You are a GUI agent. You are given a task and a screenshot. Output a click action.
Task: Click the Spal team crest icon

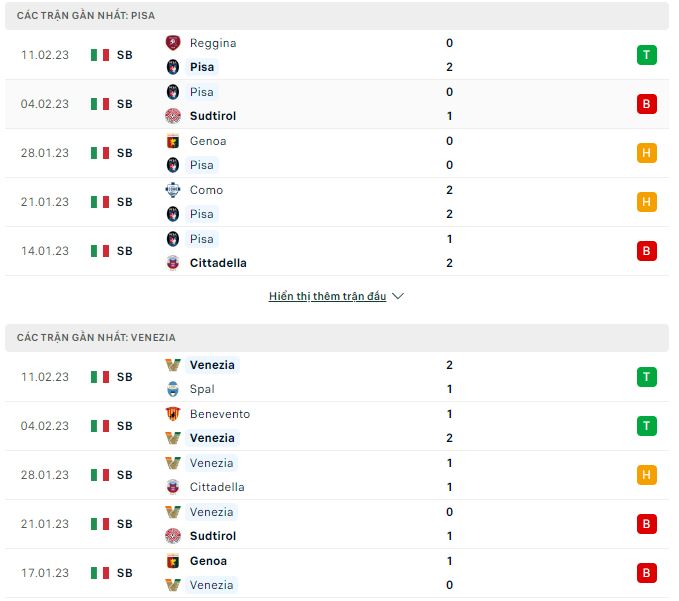click(x=173, y=389)
